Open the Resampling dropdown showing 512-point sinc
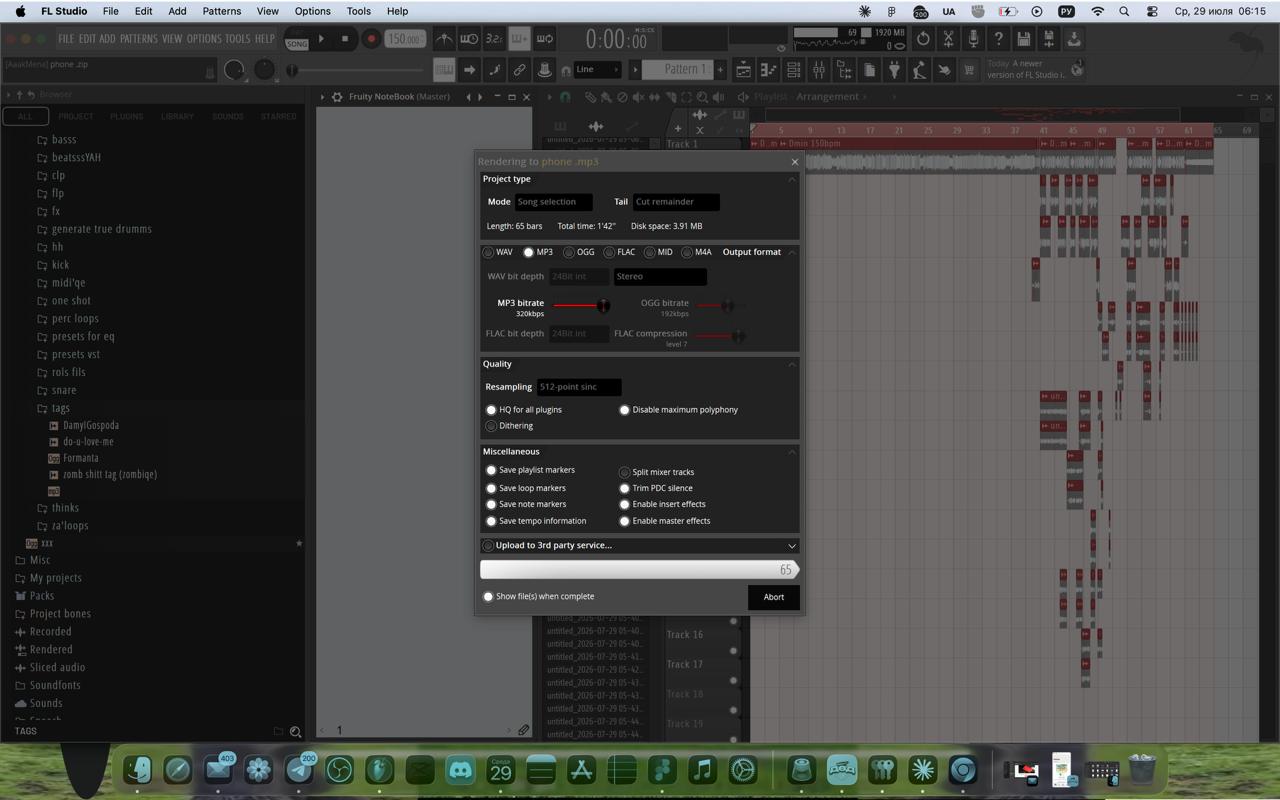The height and width of the screenshot is (800, 1280). [579, 387]
